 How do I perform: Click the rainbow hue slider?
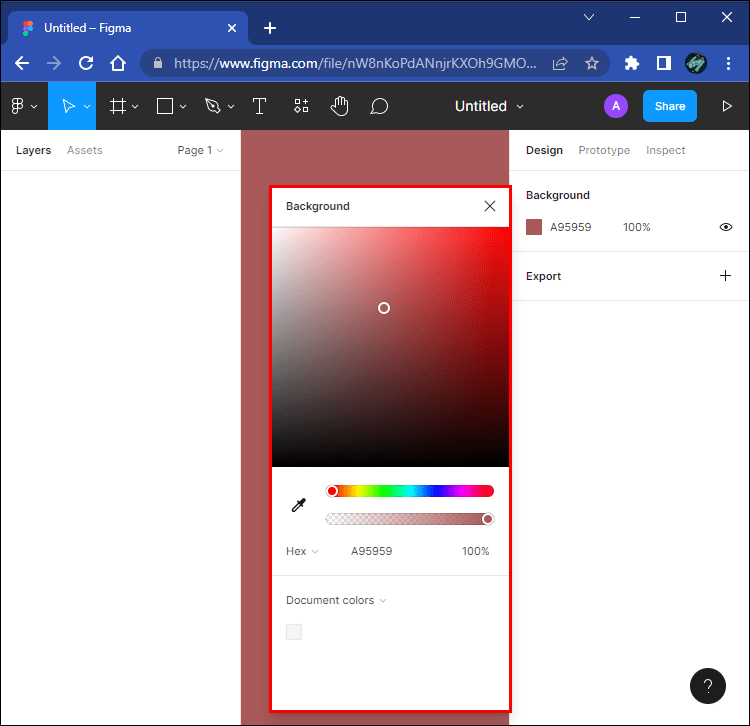410,491
